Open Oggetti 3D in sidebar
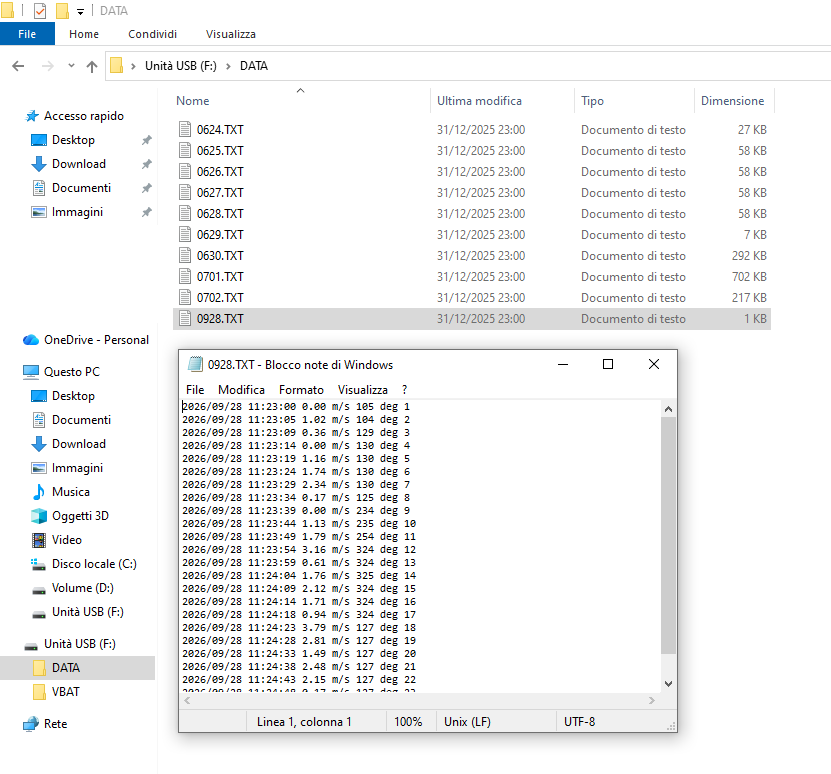 pos(80,516)
